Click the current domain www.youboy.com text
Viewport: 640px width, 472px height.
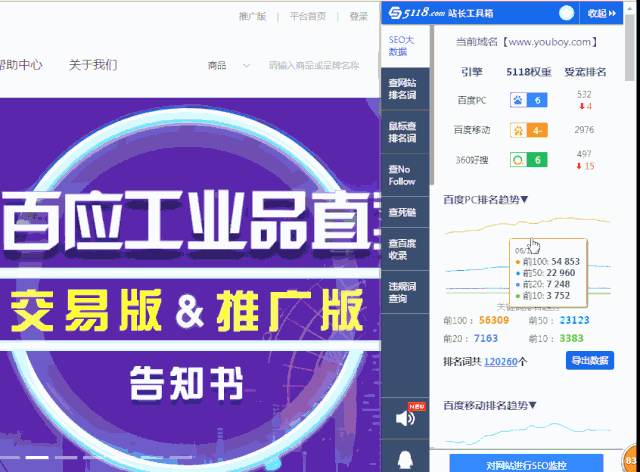tap(550, 42)
